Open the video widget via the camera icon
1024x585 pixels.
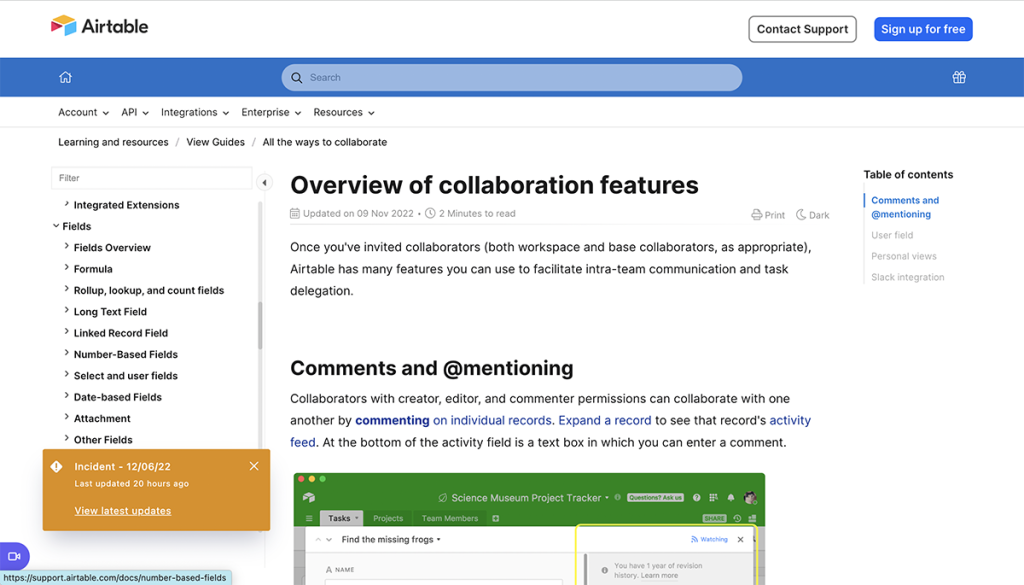(14, 556)
